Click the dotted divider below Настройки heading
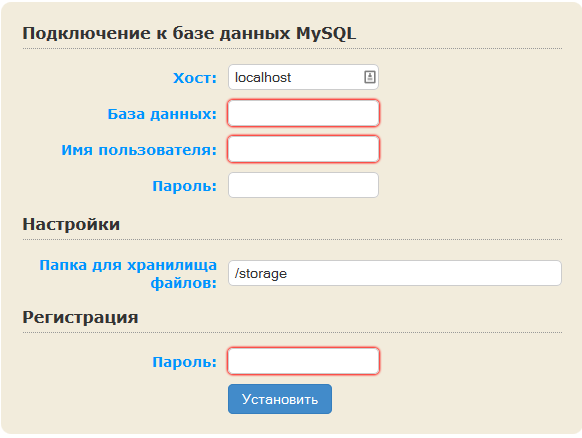Viewport: 582px width, 438px height. pyautogui.click(x=292, y=239)
